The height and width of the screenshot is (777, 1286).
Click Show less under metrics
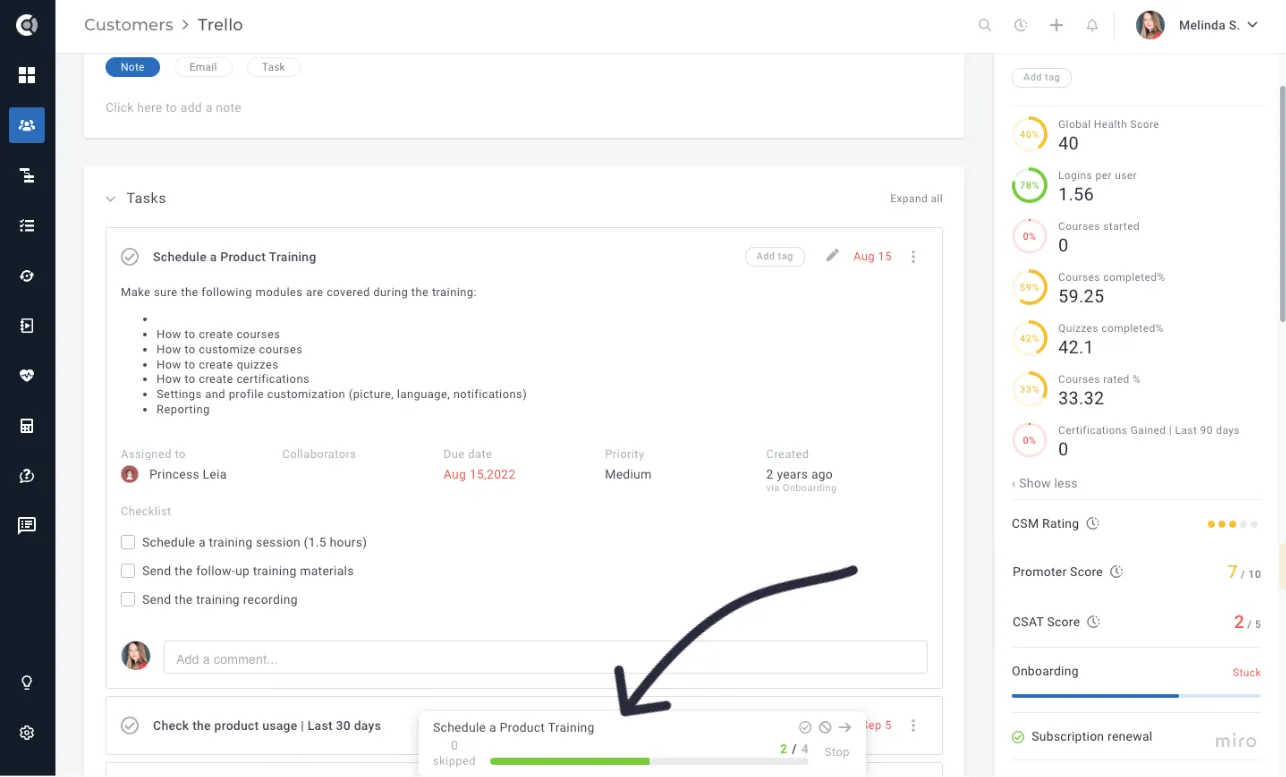click(1044, 483)
